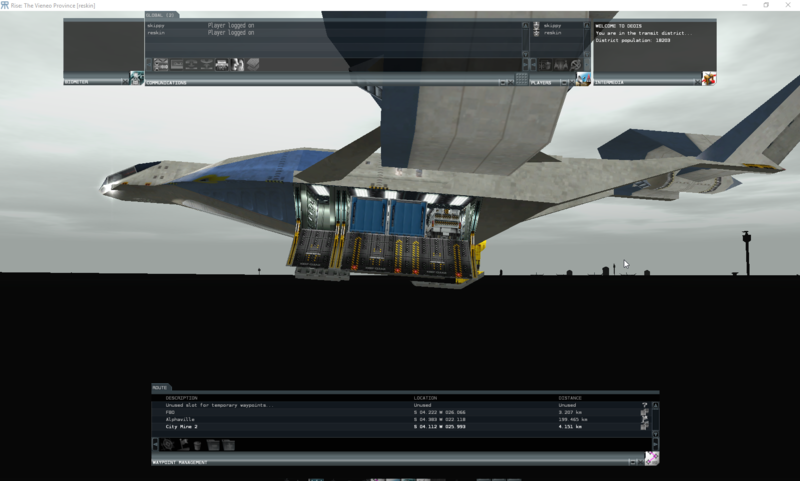Restore down the game window

click(x=766, y=5)
